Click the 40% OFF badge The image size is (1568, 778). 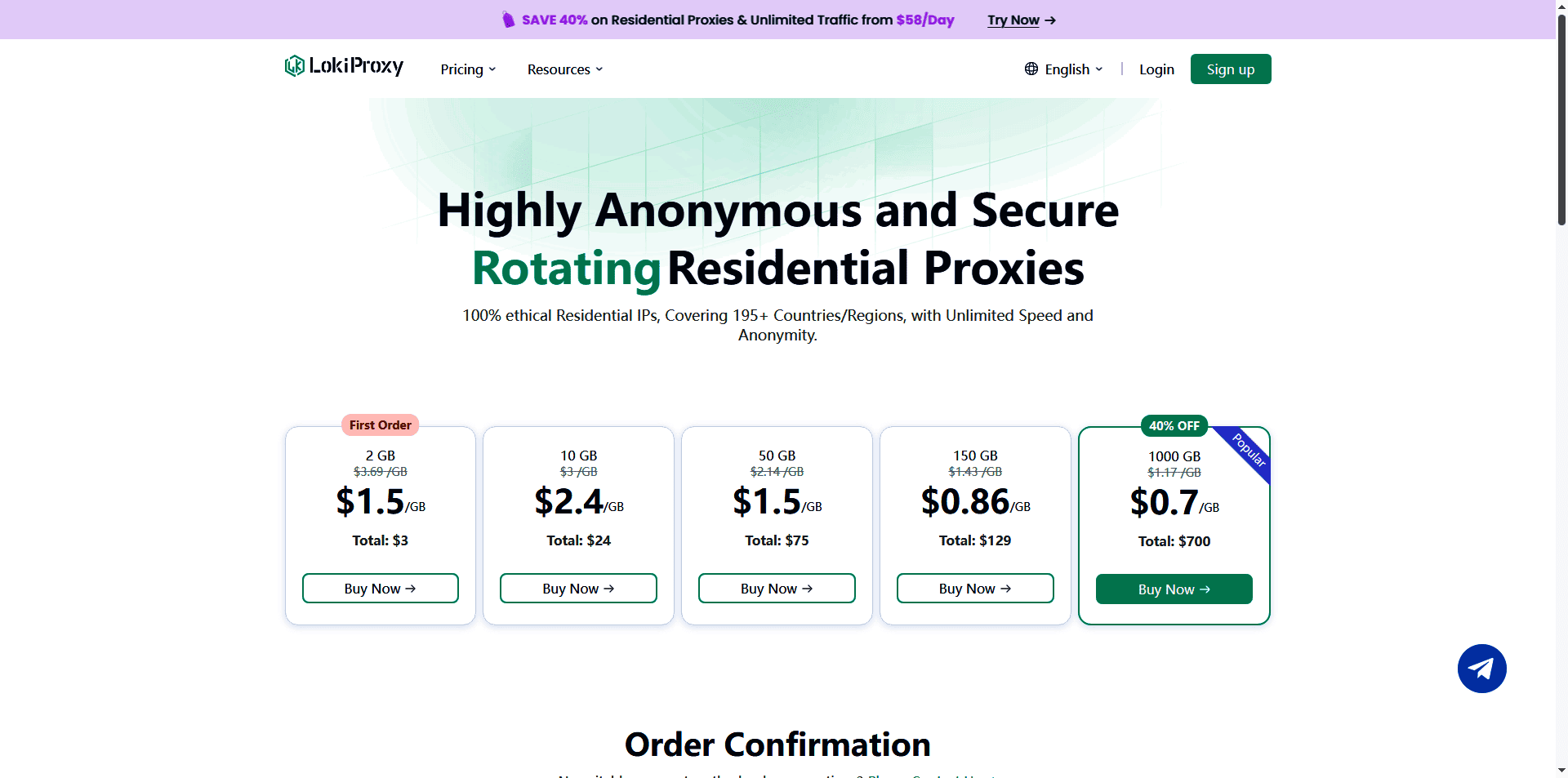1174,426
